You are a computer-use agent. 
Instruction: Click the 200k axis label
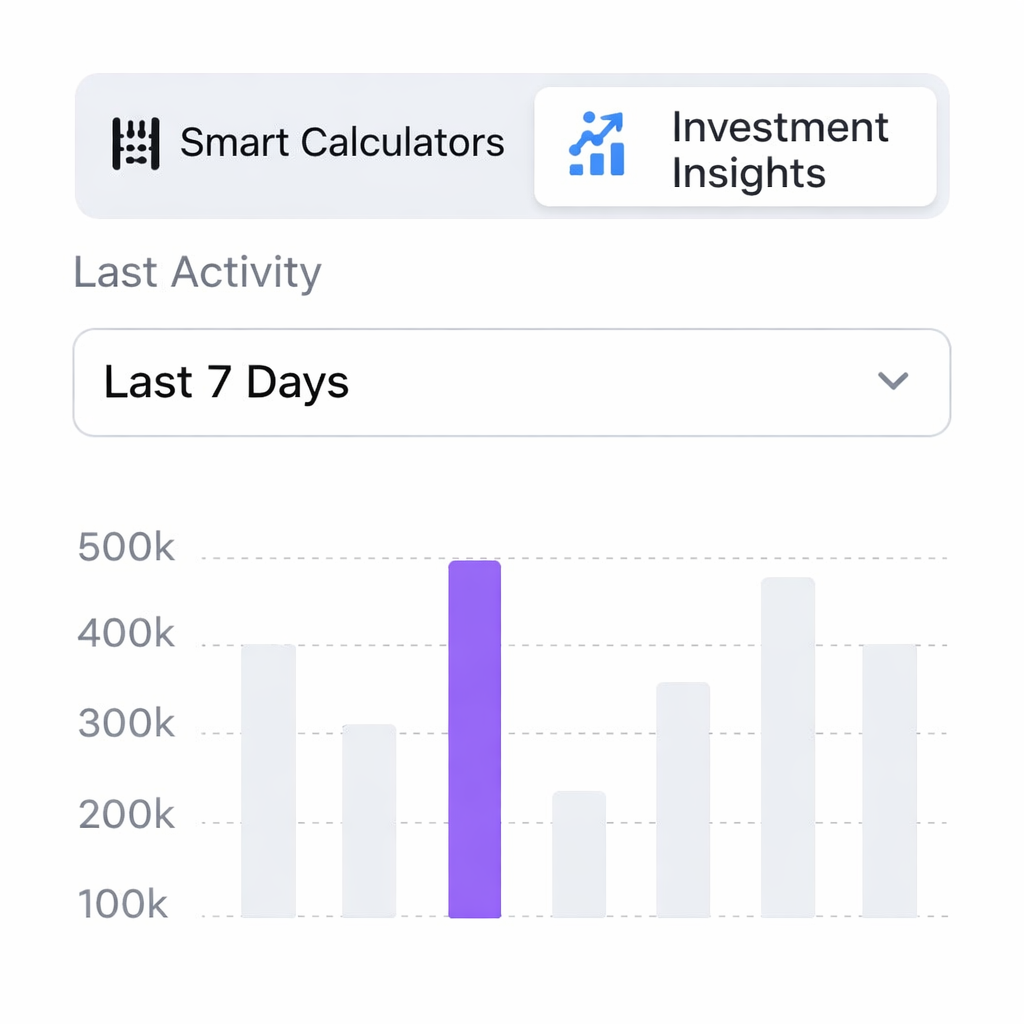[x=126, y=816]
